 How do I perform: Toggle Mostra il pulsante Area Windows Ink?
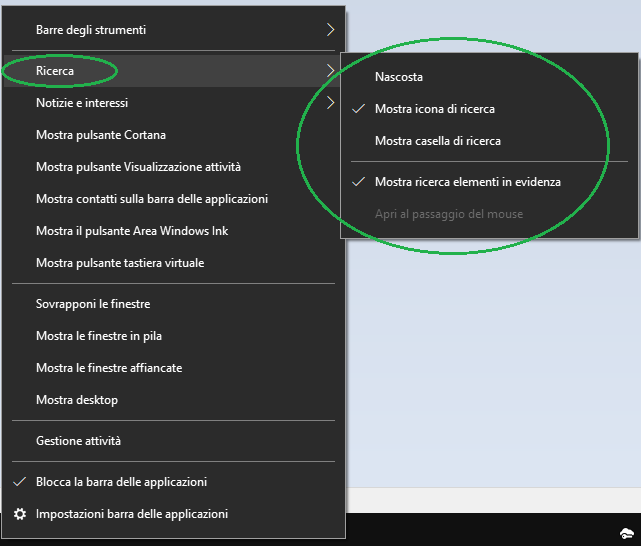174,231
